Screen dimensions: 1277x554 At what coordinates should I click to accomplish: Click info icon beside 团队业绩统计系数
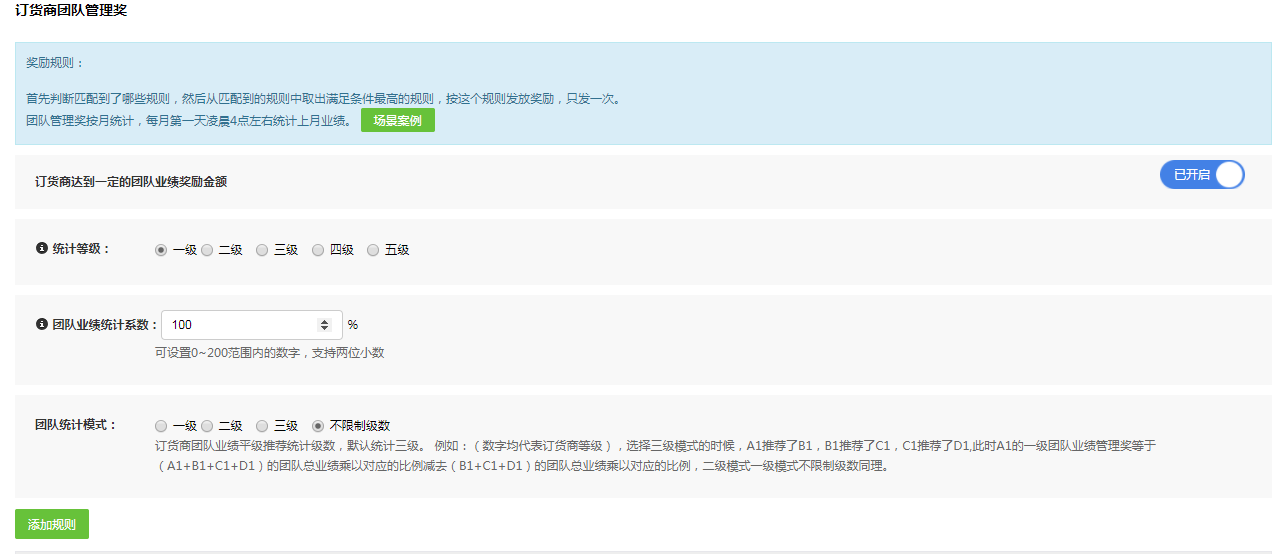(42, 324)
